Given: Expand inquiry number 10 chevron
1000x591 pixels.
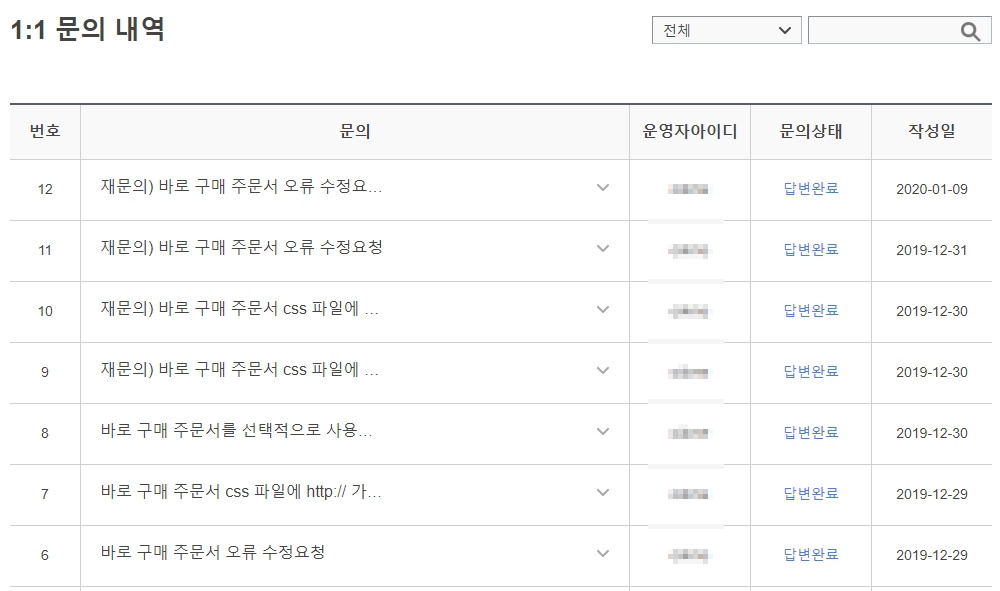Looking at the screenshot, I should coord(602,310).
